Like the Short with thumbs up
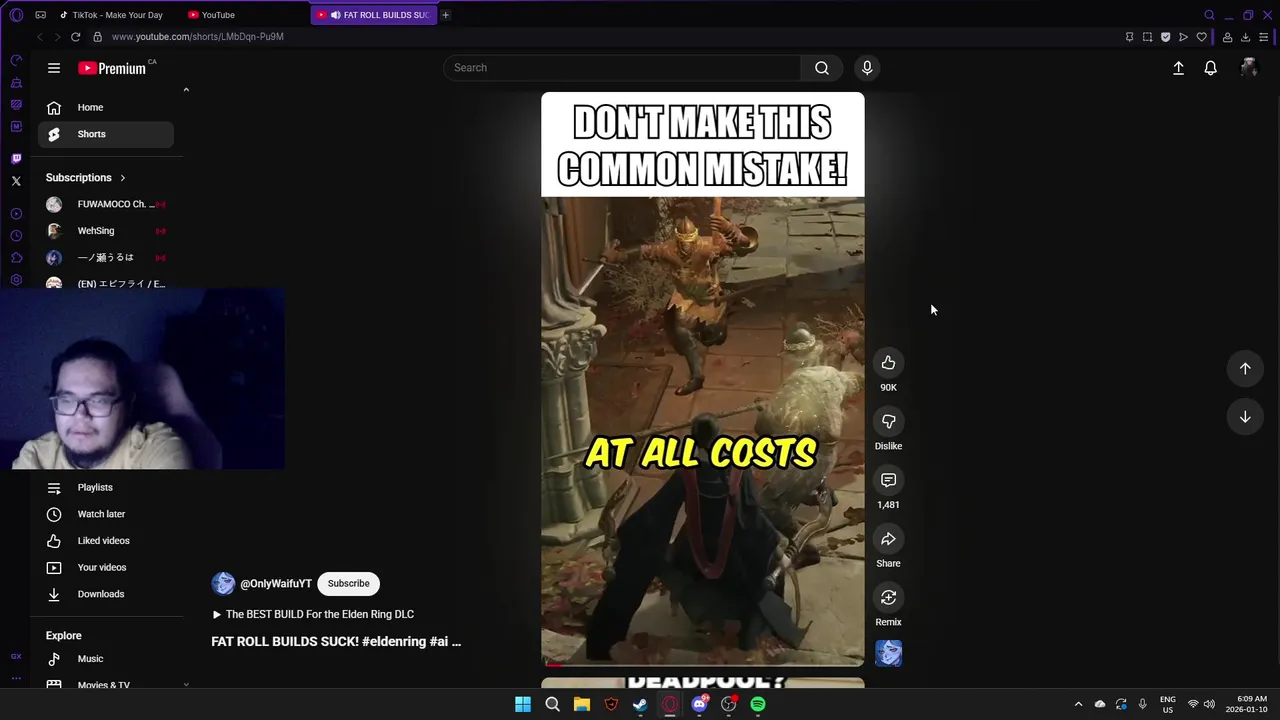 [x=888, y=363]
